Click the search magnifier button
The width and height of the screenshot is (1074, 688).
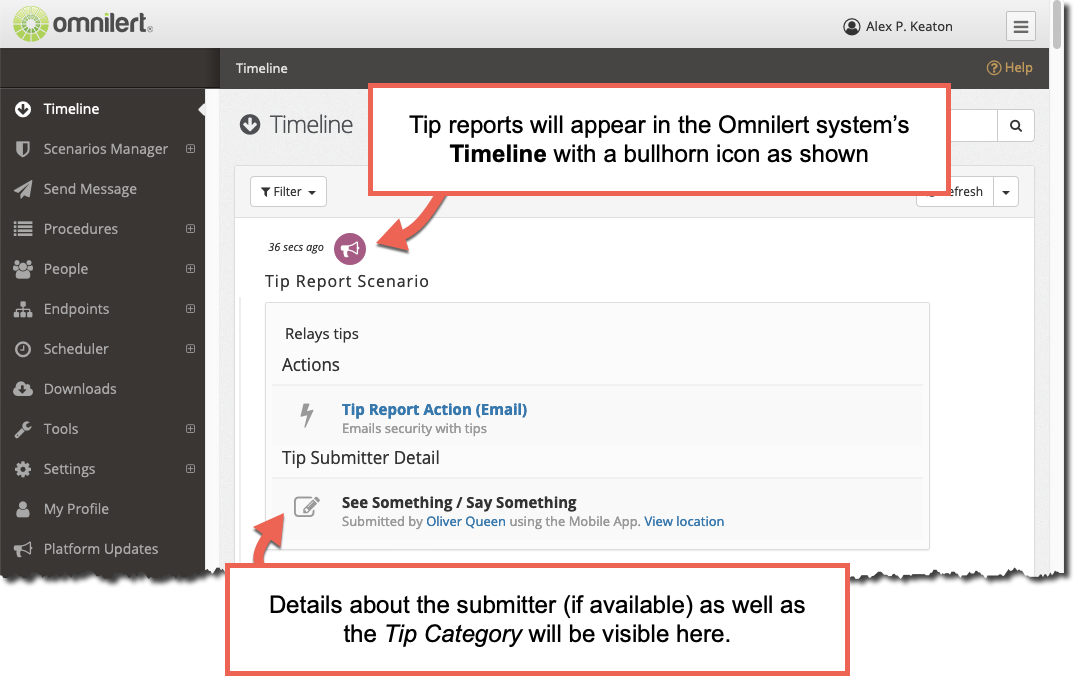[x=1016, y=125]
